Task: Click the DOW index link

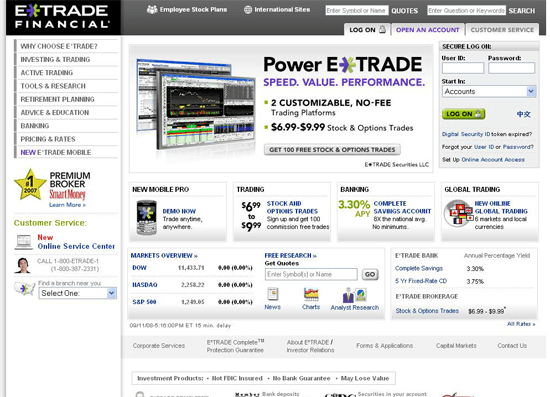Action: (x=139, y=268)
